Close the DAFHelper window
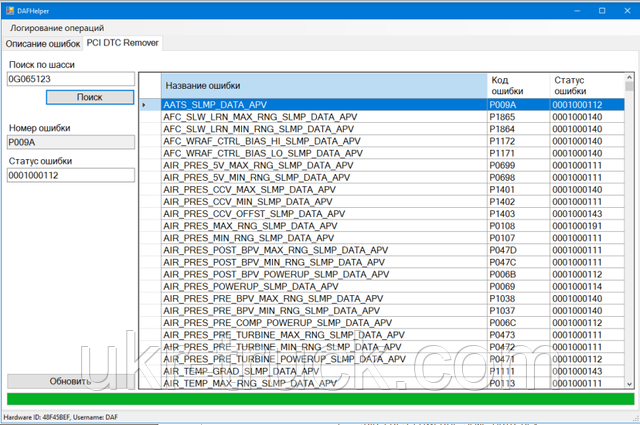Viewport: 640px width, 425px height. 627,11
